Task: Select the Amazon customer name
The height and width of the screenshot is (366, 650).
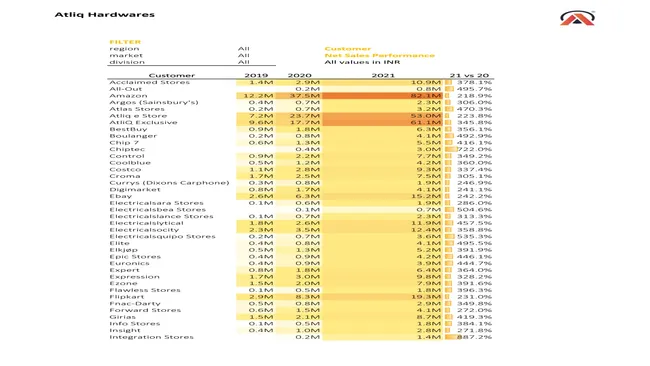Action: tap(128, 96)
